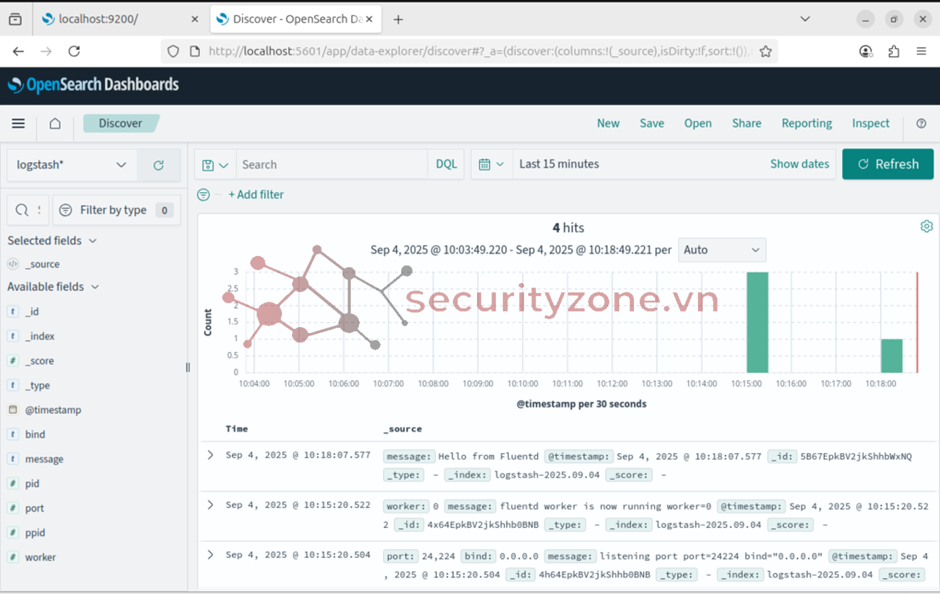
Task: Open the filter options icon beside Add filter
Action: coord(204,195)
